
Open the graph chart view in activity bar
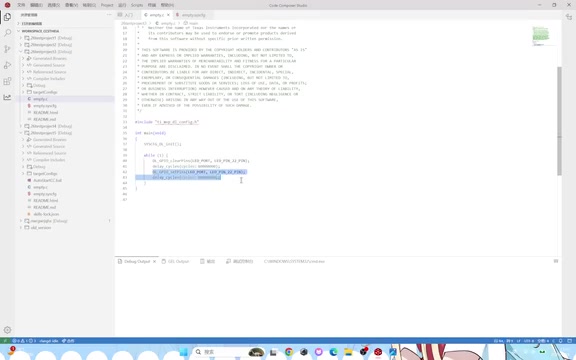[x=7, y=97]
